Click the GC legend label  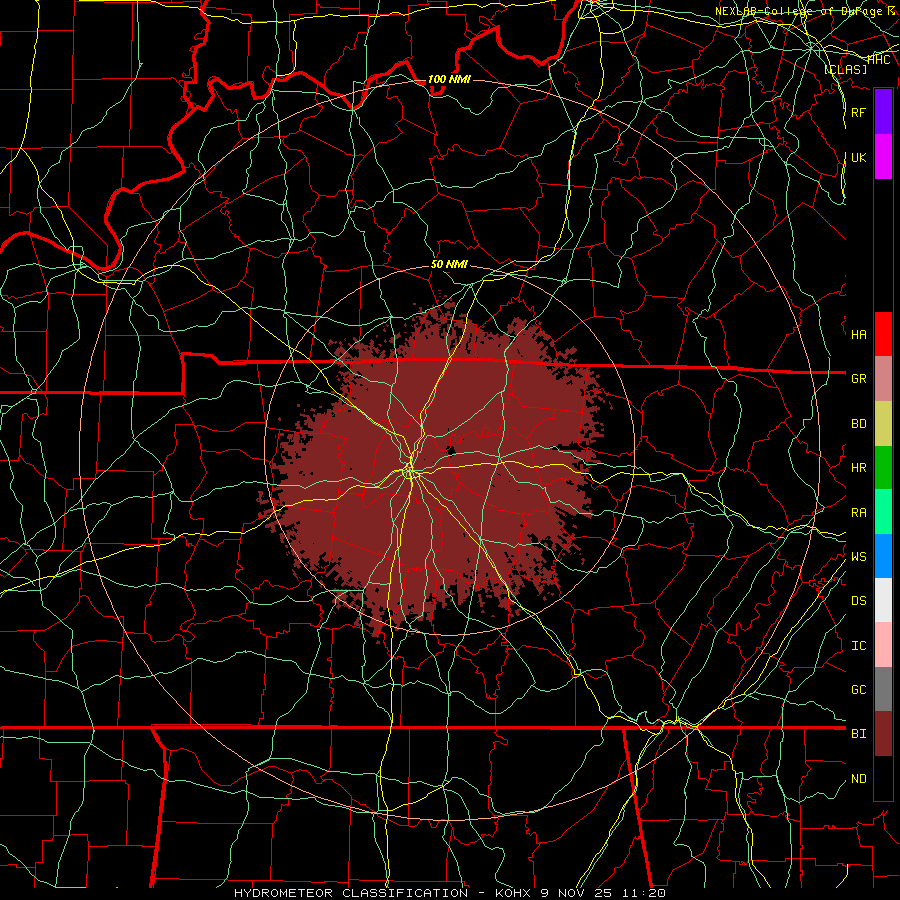point(858,690)
